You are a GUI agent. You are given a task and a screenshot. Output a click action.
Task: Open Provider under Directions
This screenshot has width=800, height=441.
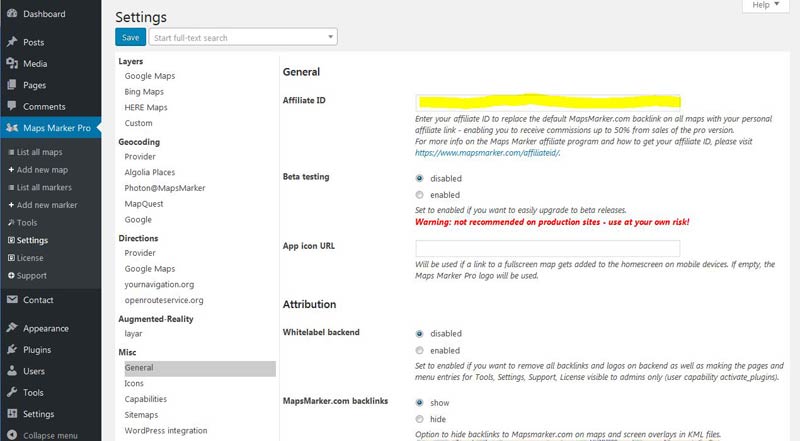coord(140,253)
